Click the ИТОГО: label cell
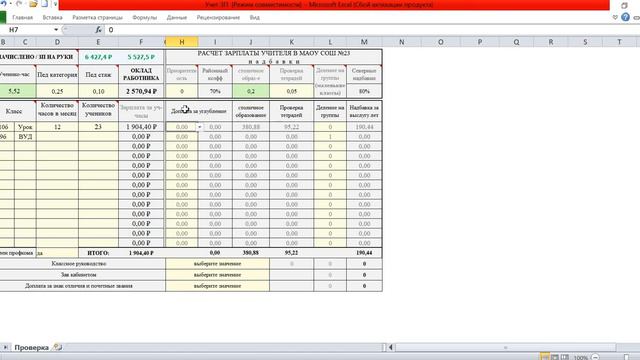 [x=98, y=253]
